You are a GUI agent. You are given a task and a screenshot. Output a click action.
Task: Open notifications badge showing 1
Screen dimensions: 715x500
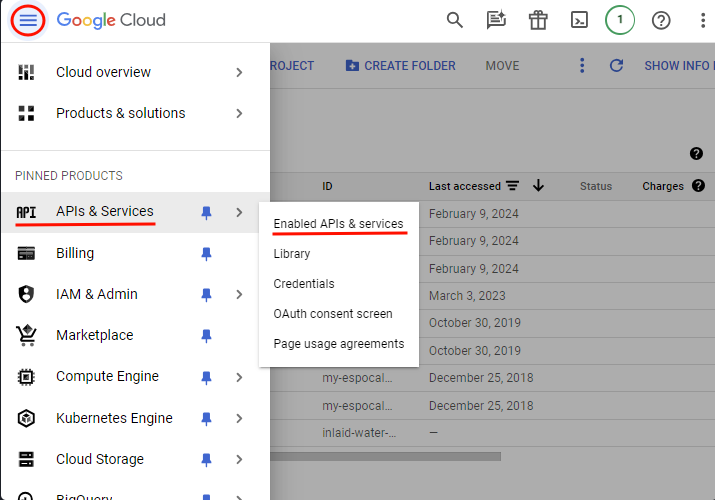click(x=620, y=20)
